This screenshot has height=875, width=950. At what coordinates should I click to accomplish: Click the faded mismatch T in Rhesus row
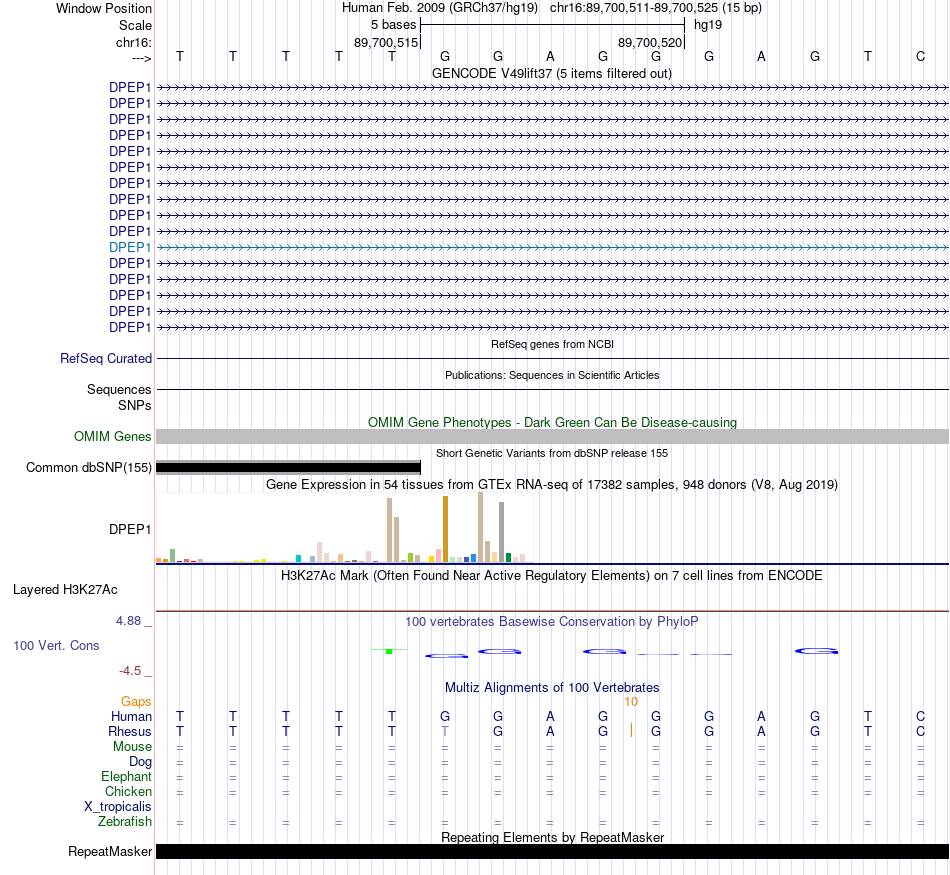coord(445,731)
